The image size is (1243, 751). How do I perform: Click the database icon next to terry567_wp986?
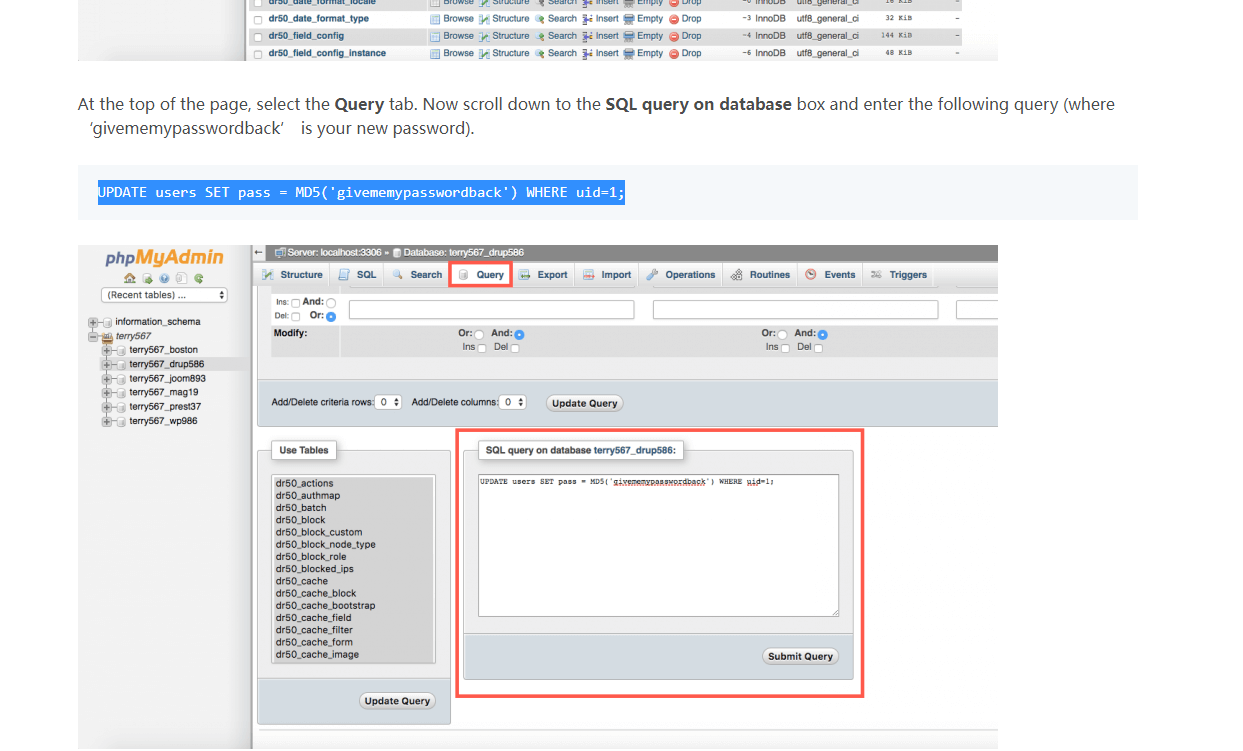coord(120,421)
